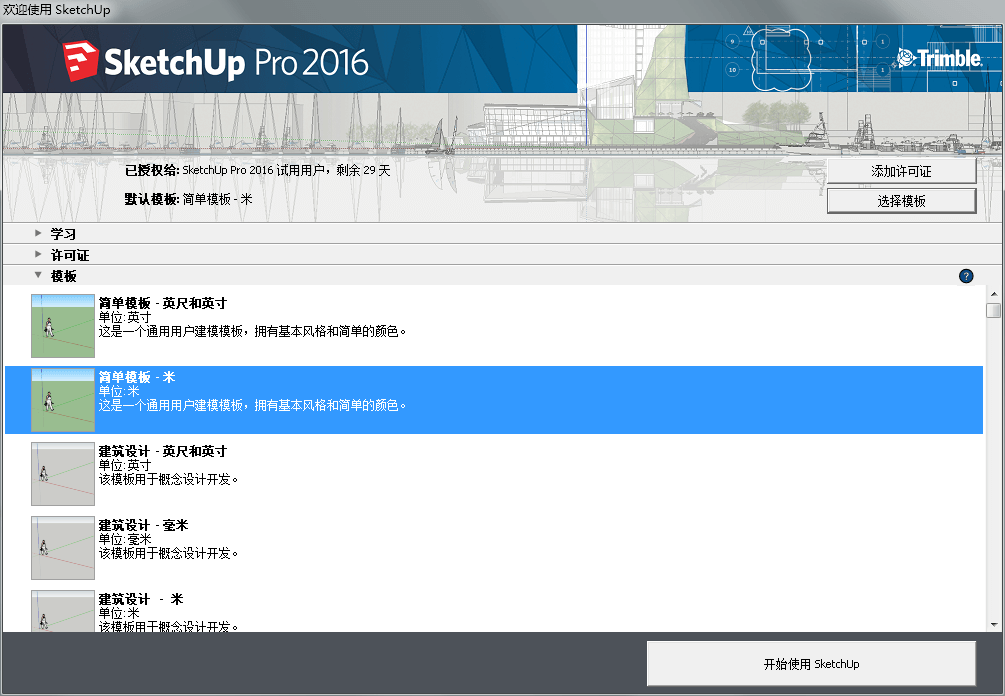Open the 学习 section header
The image size is (1005, 696).
64,233
